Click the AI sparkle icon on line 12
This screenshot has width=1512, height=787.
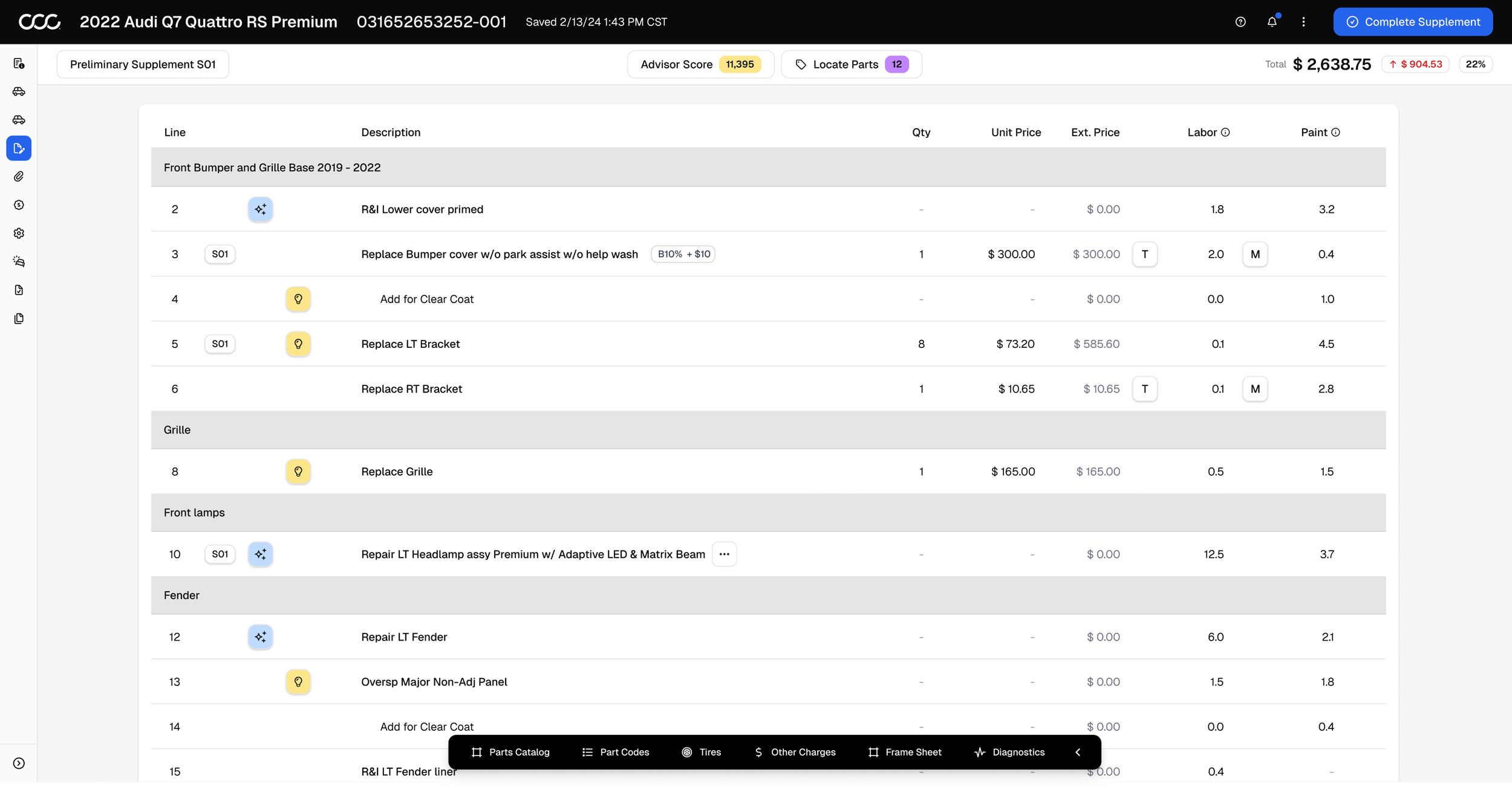pyautogui.click(x=261, y=637)
